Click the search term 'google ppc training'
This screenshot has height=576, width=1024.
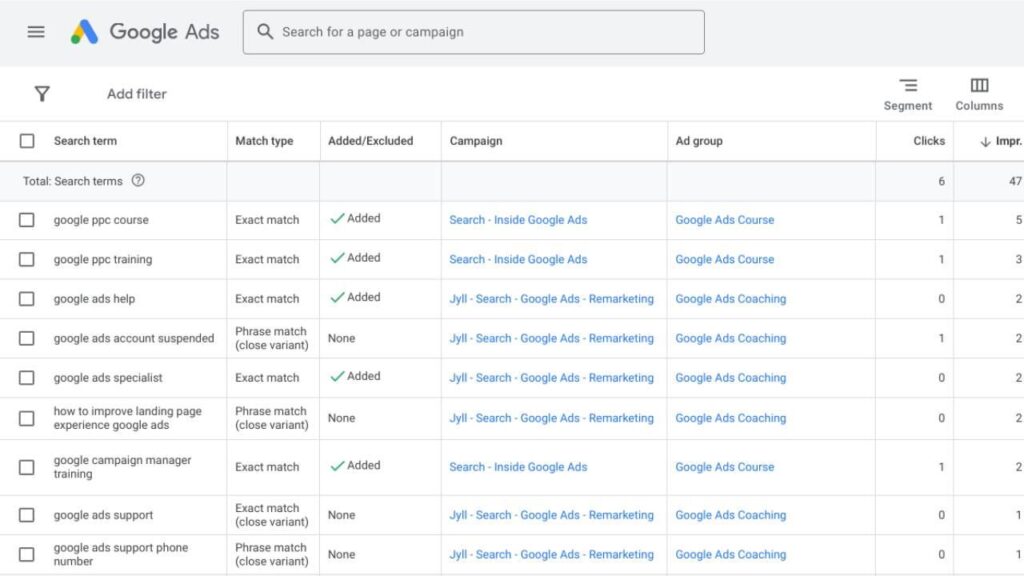(x=103, y=259)
